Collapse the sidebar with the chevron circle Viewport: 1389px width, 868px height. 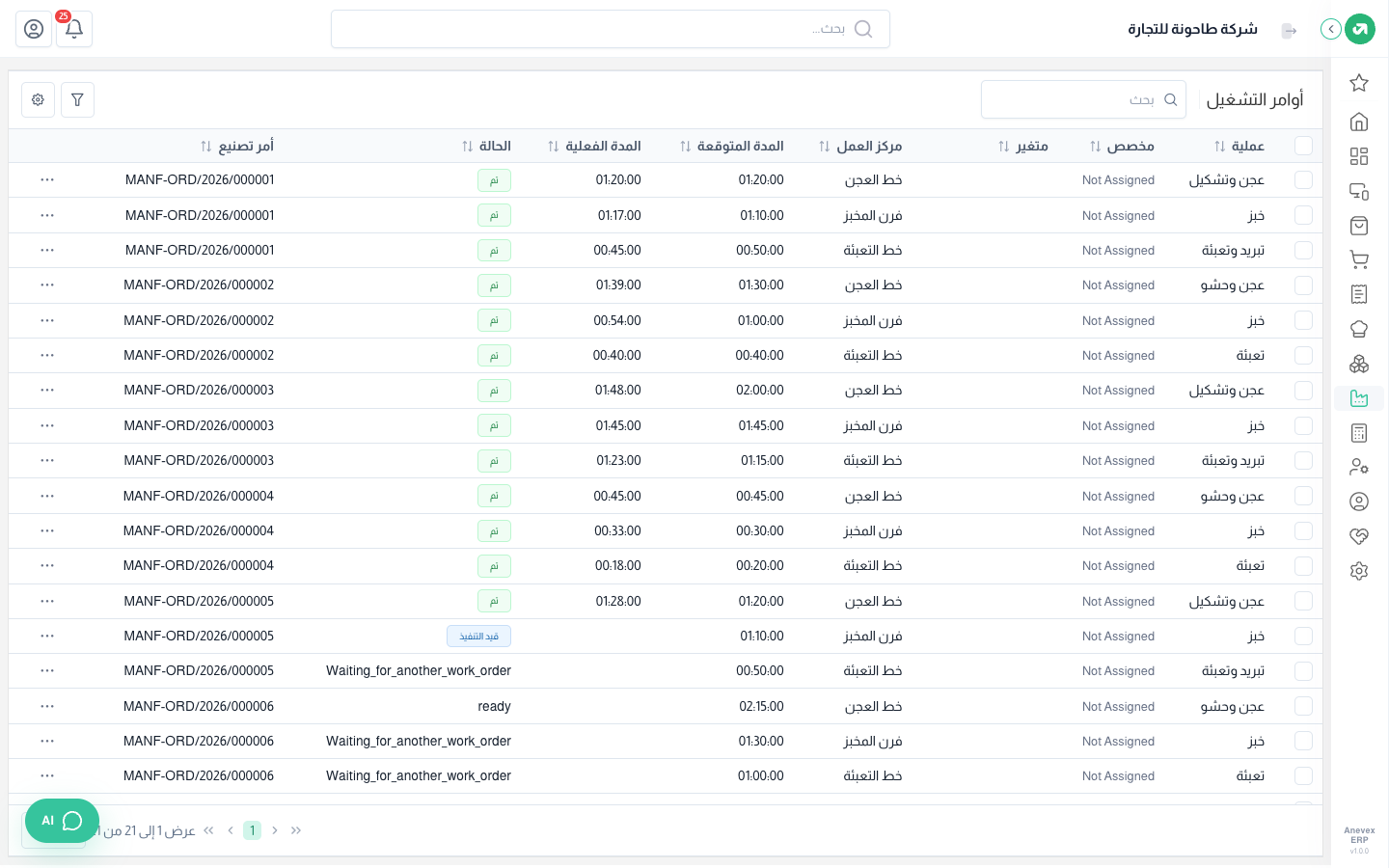(x=1331, y=29)
